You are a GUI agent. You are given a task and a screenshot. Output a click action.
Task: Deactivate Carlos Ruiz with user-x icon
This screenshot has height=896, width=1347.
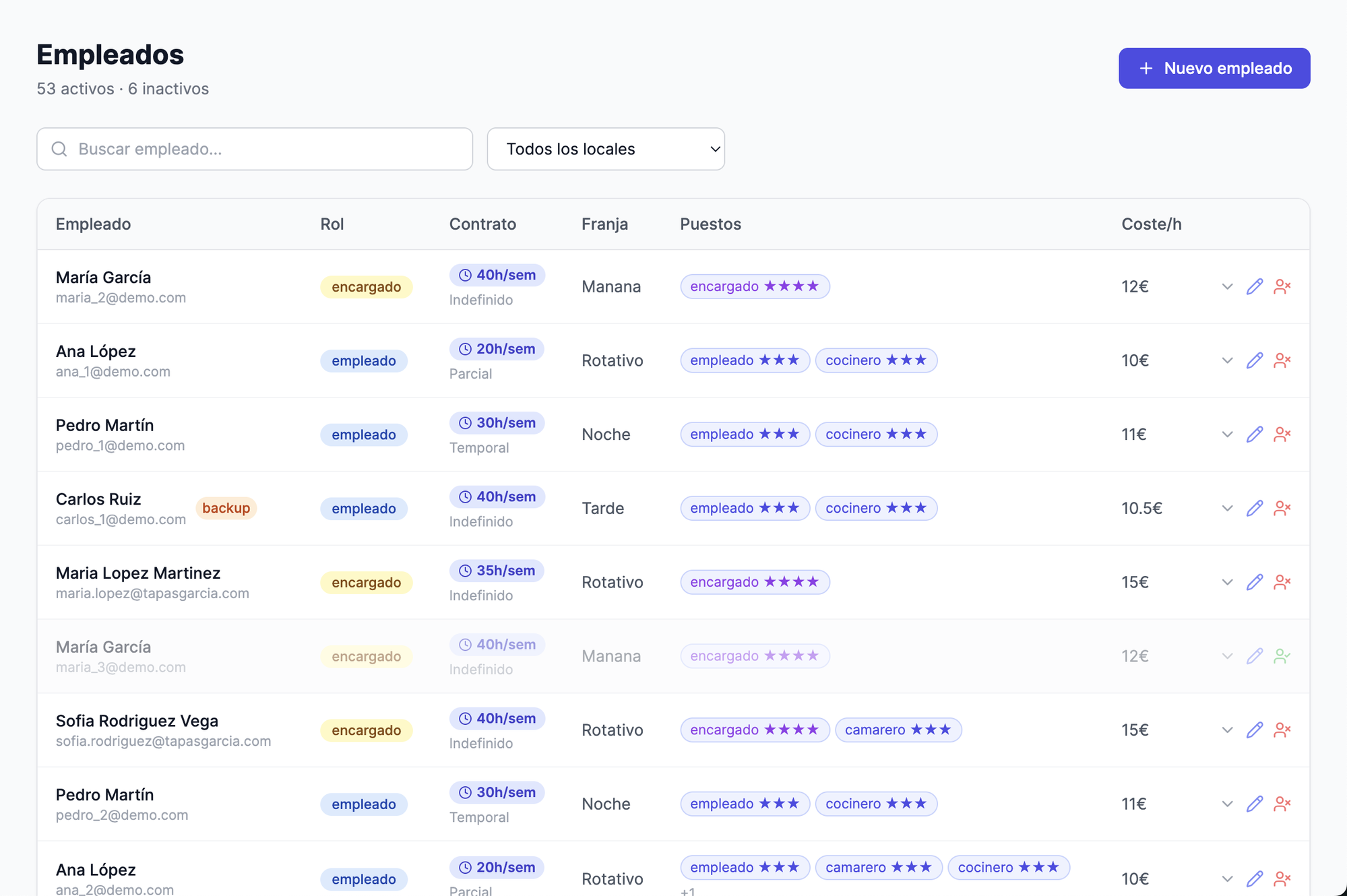click(x=1282, y=508)
